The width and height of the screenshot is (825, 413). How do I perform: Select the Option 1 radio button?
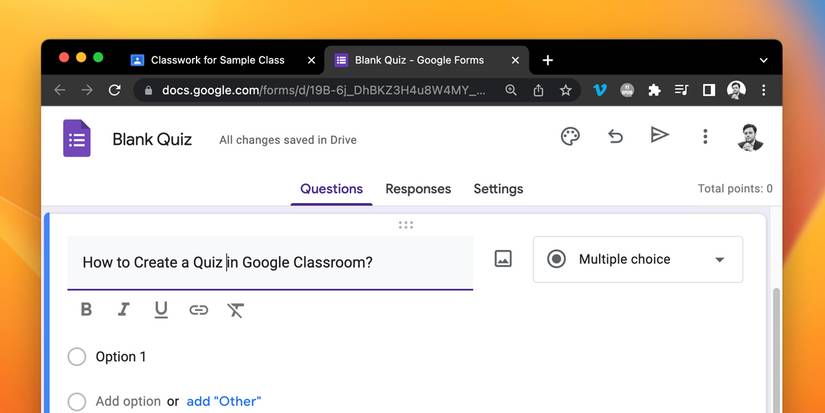tap(77, 357)
